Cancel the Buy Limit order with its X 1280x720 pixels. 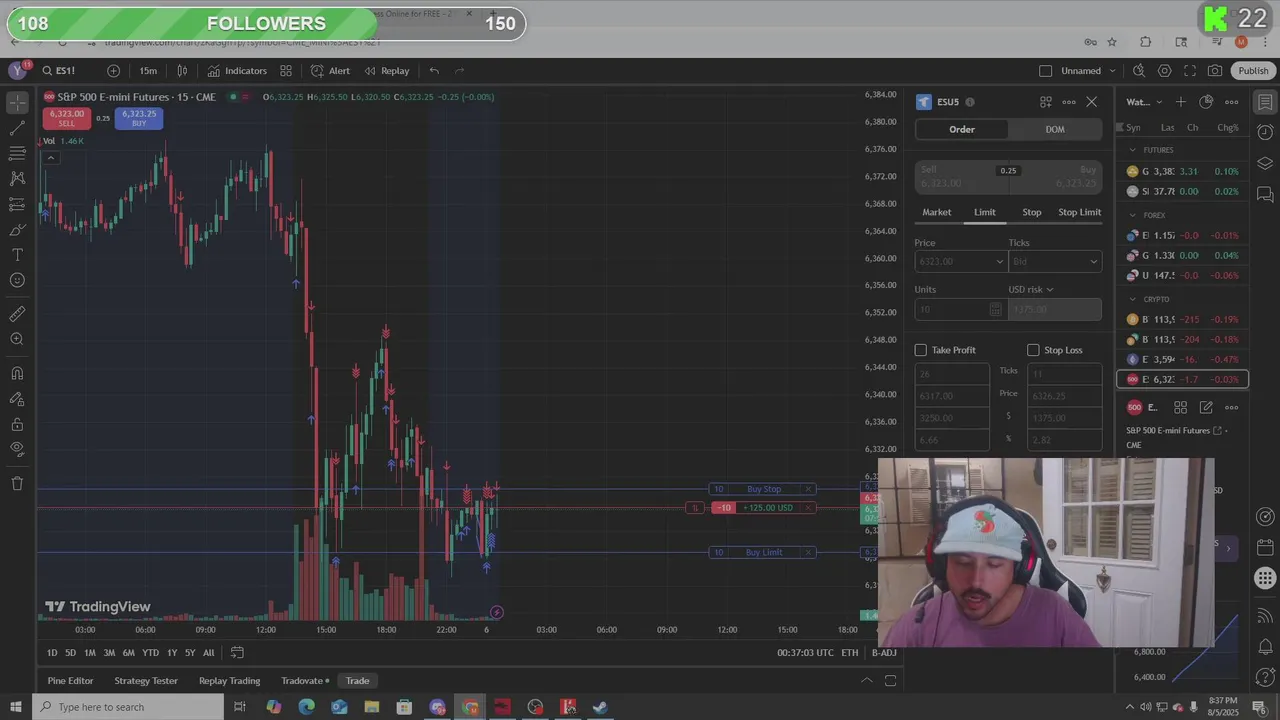tap(808, 552)
